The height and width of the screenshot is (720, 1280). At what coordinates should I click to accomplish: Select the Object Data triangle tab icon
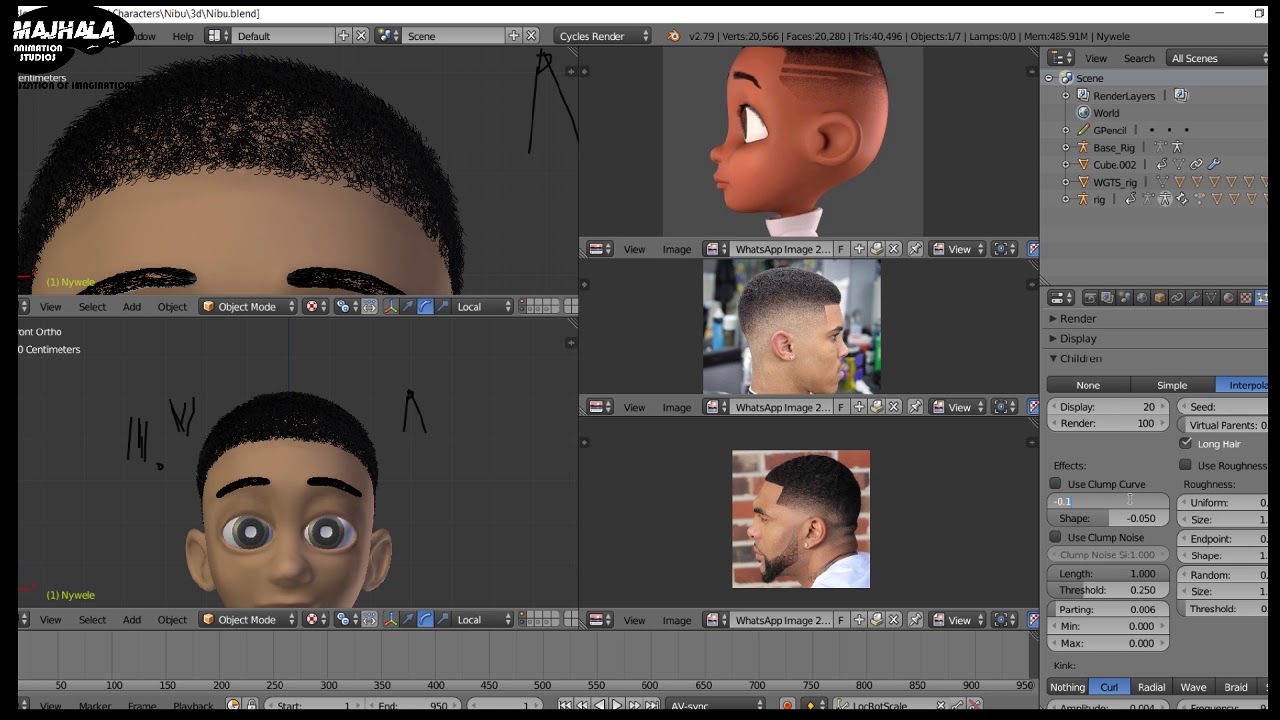coord(1211,298)
